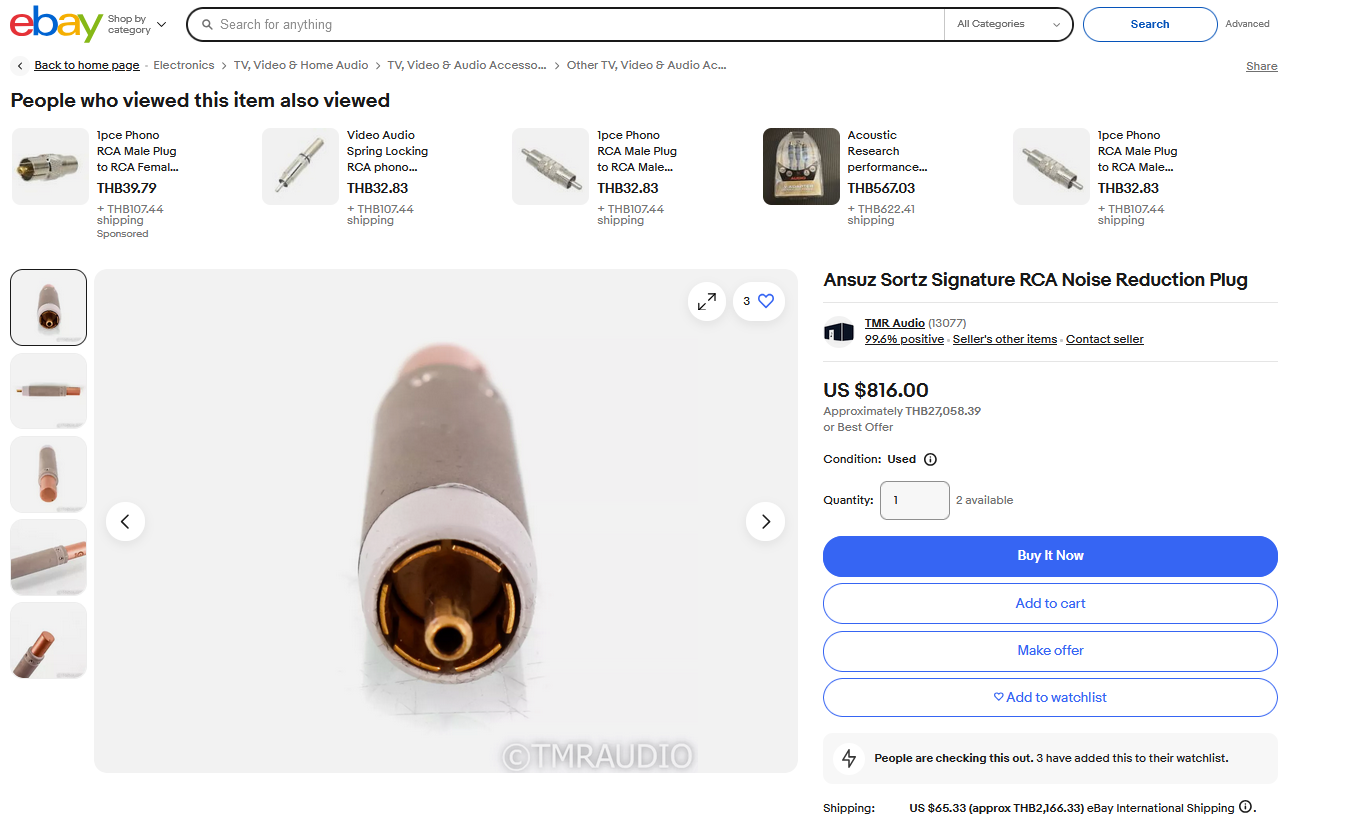Open shipping info icon after eBay International Shipping

point(1245,807)
